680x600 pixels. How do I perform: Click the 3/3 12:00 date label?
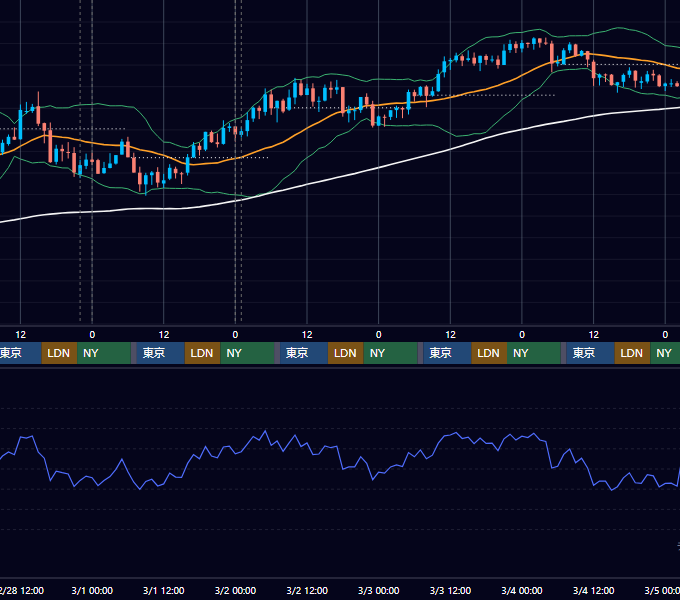point(450,590)
